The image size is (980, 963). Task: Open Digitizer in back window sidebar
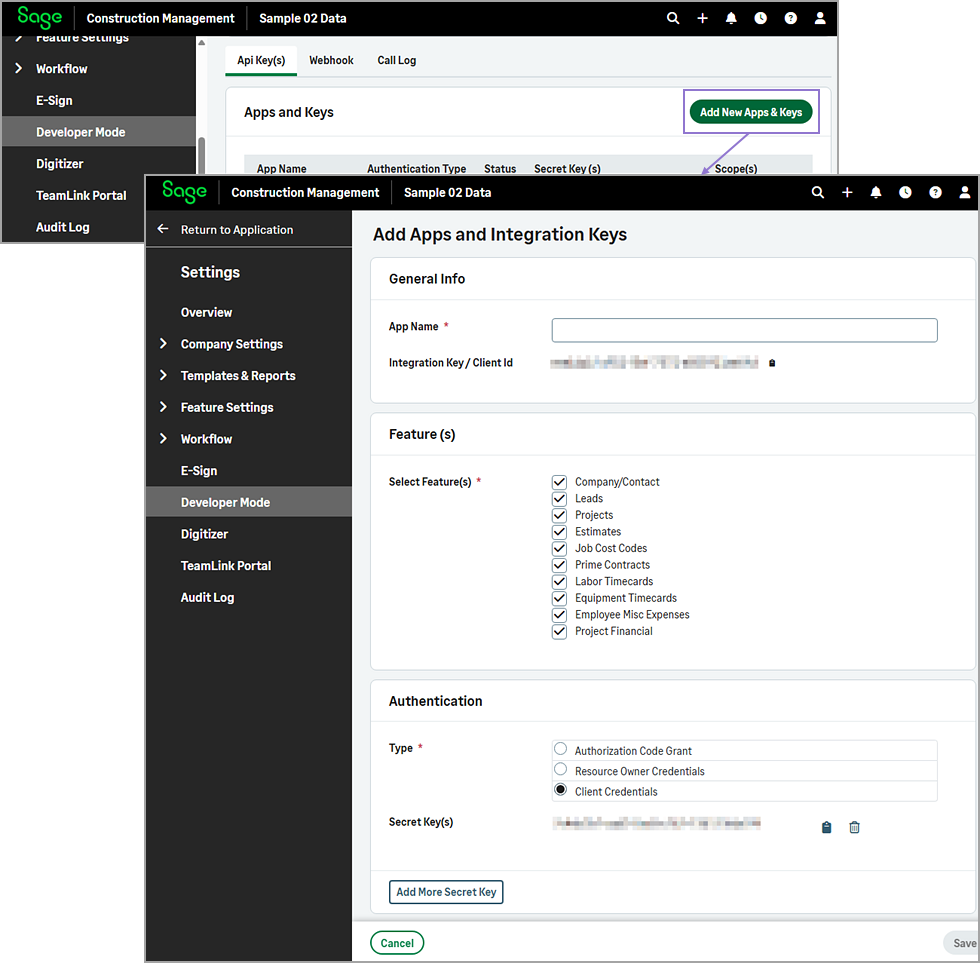coord(59,164)
